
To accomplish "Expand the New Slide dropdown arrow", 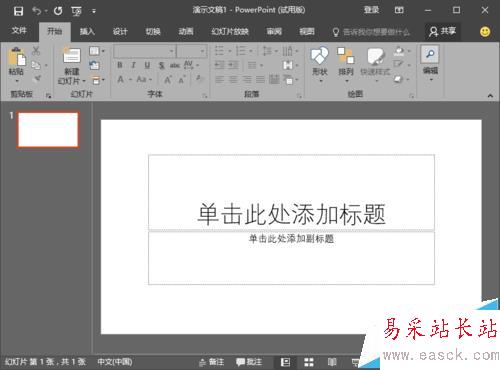I will 84,81.
